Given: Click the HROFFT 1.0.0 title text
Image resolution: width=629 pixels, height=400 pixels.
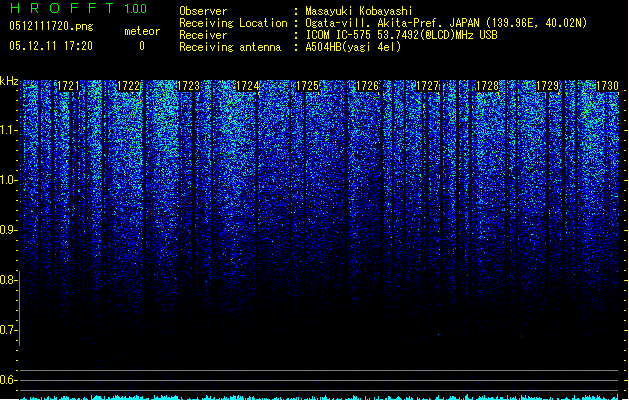Looking at the screenshot, I should tap(78, 8).
